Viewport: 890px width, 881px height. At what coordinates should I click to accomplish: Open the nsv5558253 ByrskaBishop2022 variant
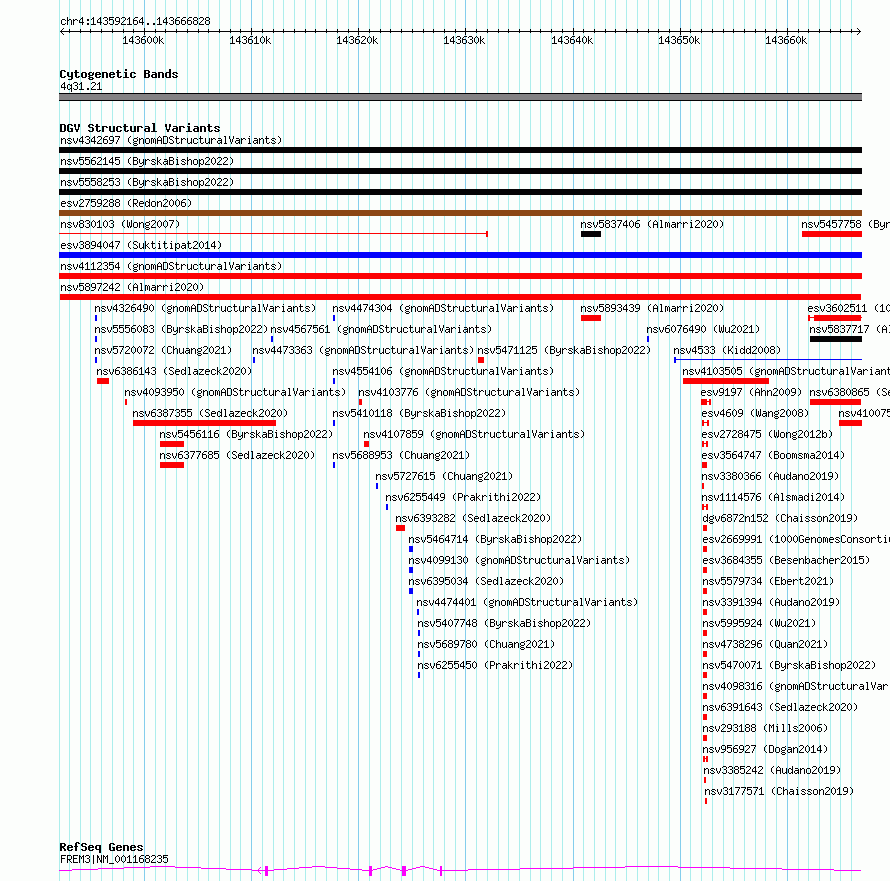(x=147, y=182)
